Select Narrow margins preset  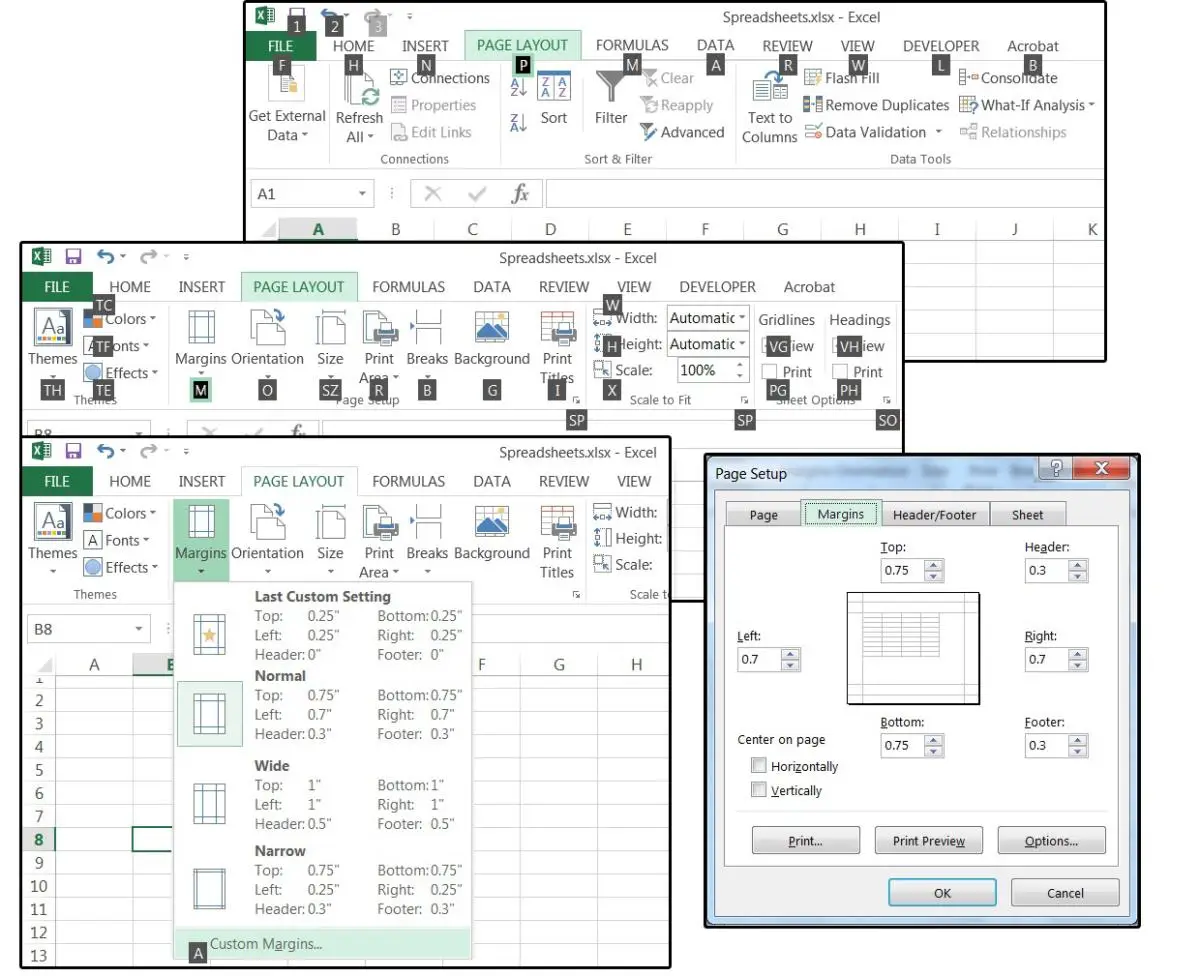point(321,883)
